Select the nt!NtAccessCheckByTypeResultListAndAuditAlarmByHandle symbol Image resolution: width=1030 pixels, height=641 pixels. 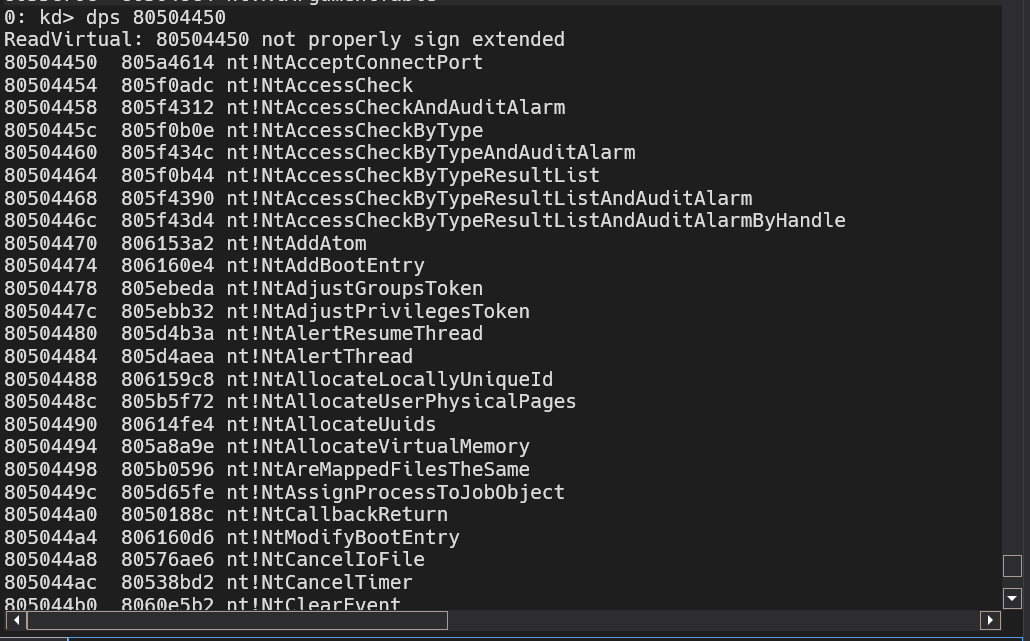tap(535, 220)
